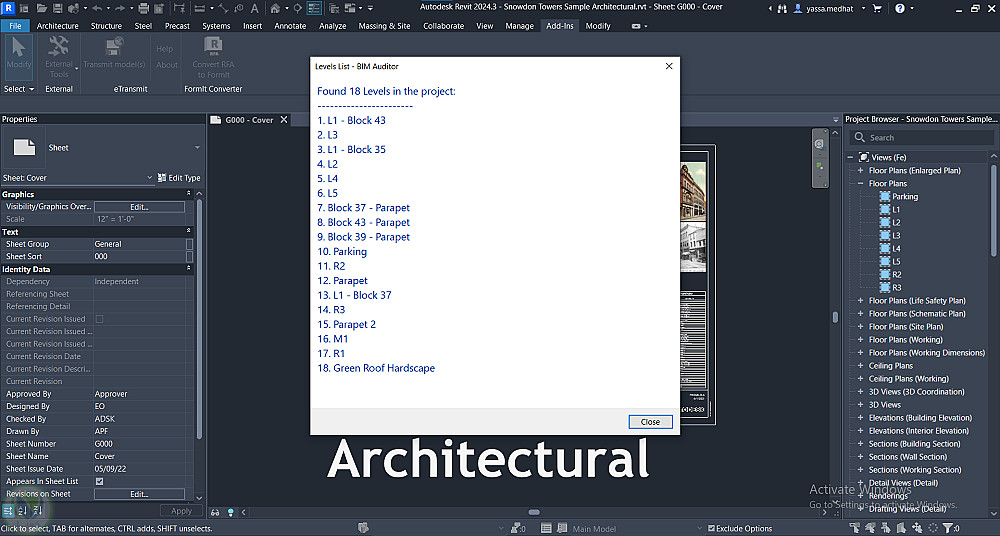Expand the Ceiling Plans node
The height and width of the screenshot is (536, 1000).
(x=860, y=366)
